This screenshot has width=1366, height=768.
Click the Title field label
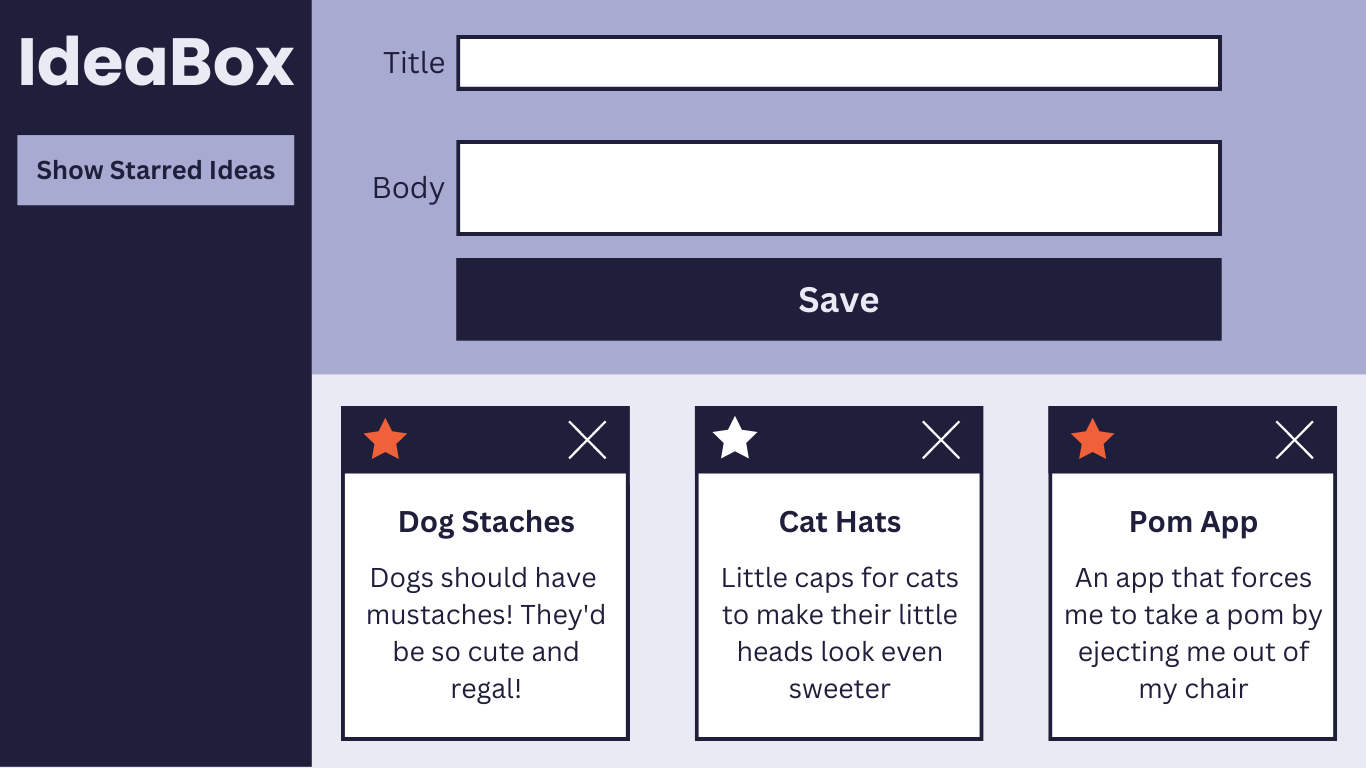coord(414,63)
